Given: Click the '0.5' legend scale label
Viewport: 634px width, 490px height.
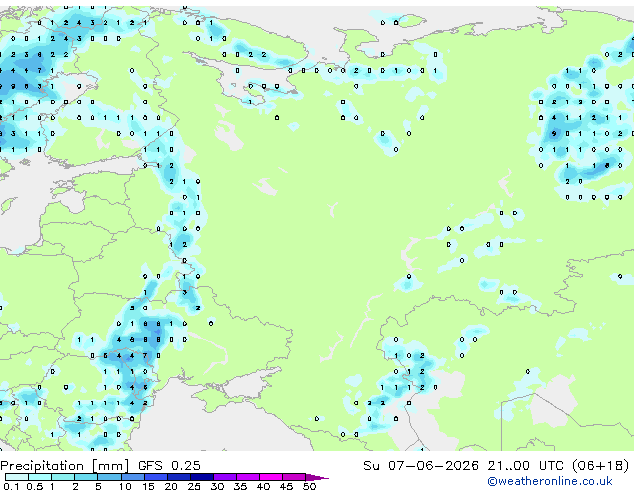Looking at the screenshot, I should click(35, 486).
